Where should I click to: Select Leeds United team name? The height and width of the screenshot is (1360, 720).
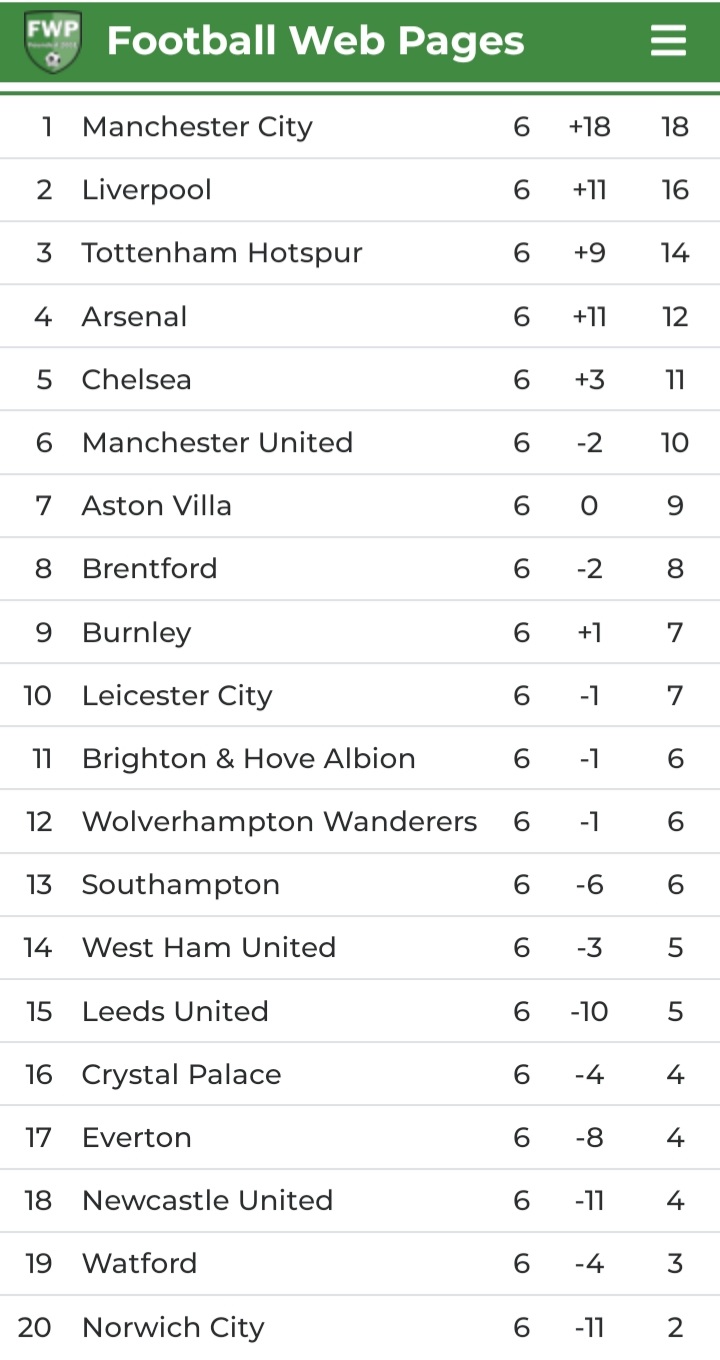click(175, 1012)
